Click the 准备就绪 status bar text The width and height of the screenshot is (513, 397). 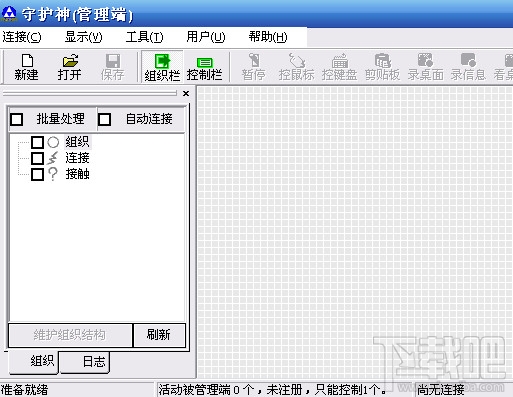pyautogui.click(x=24, y=390)
